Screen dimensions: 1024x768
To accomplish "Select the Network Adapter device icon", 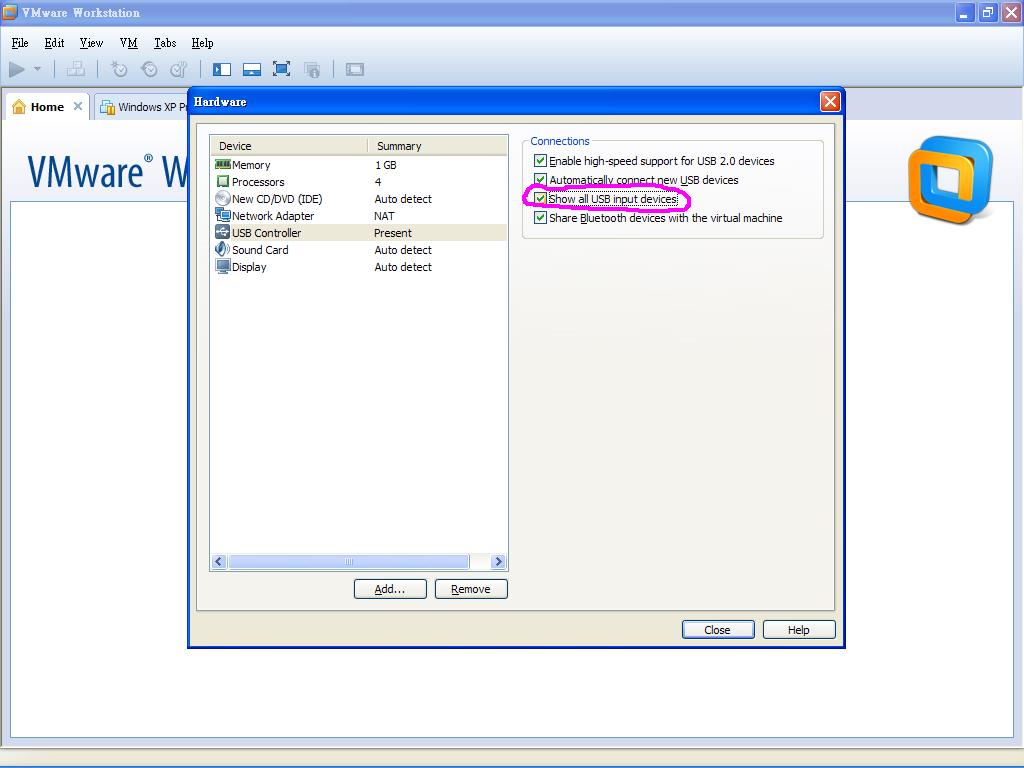I will click(x=223, y=215).
